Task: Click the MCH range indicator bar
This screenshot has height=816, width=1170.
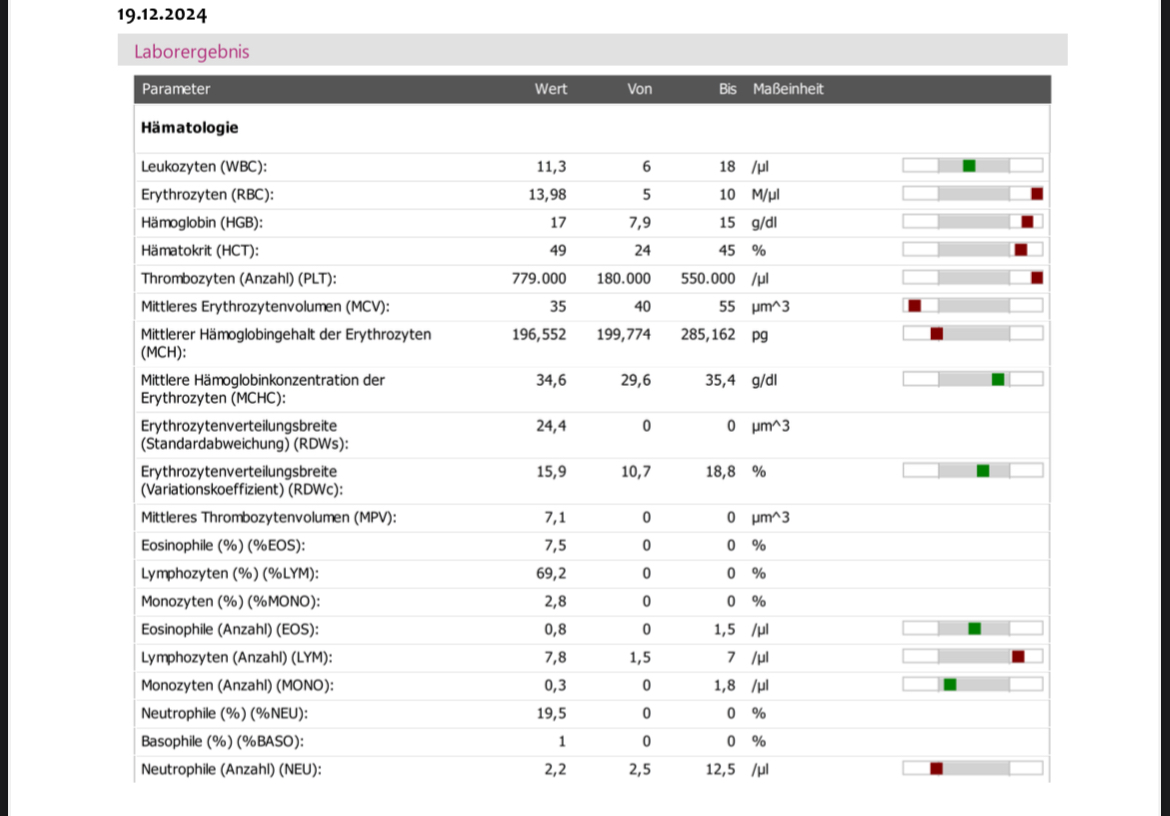Action: (973, 333)
